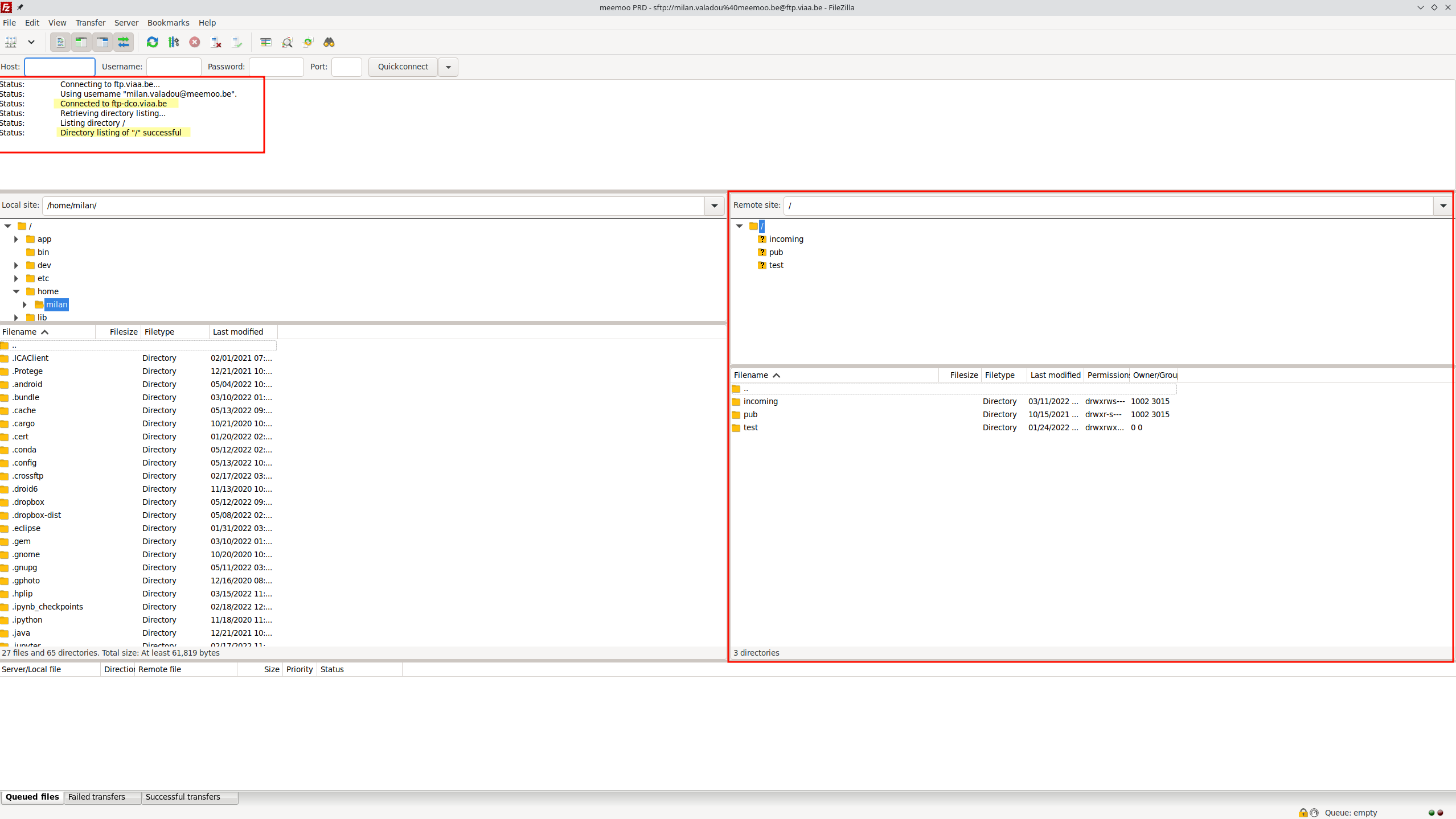Image resolution: width=1456 pixels, height=819 pixels.
Task: Toggle remote directory tree display
Action: (102, 42)
